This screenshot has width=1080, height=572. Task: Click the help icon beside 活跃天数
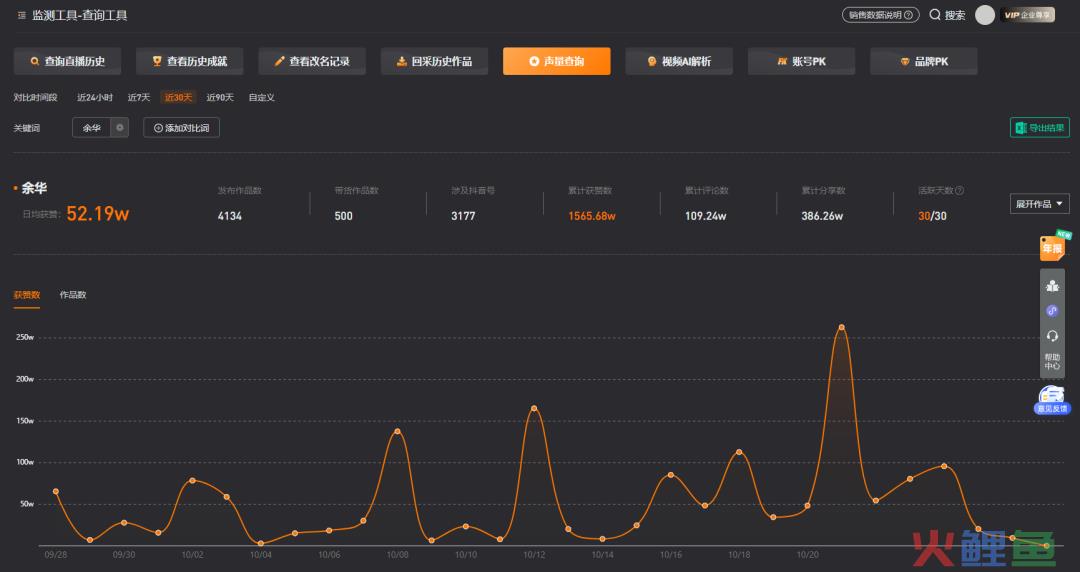pos(960,191)
